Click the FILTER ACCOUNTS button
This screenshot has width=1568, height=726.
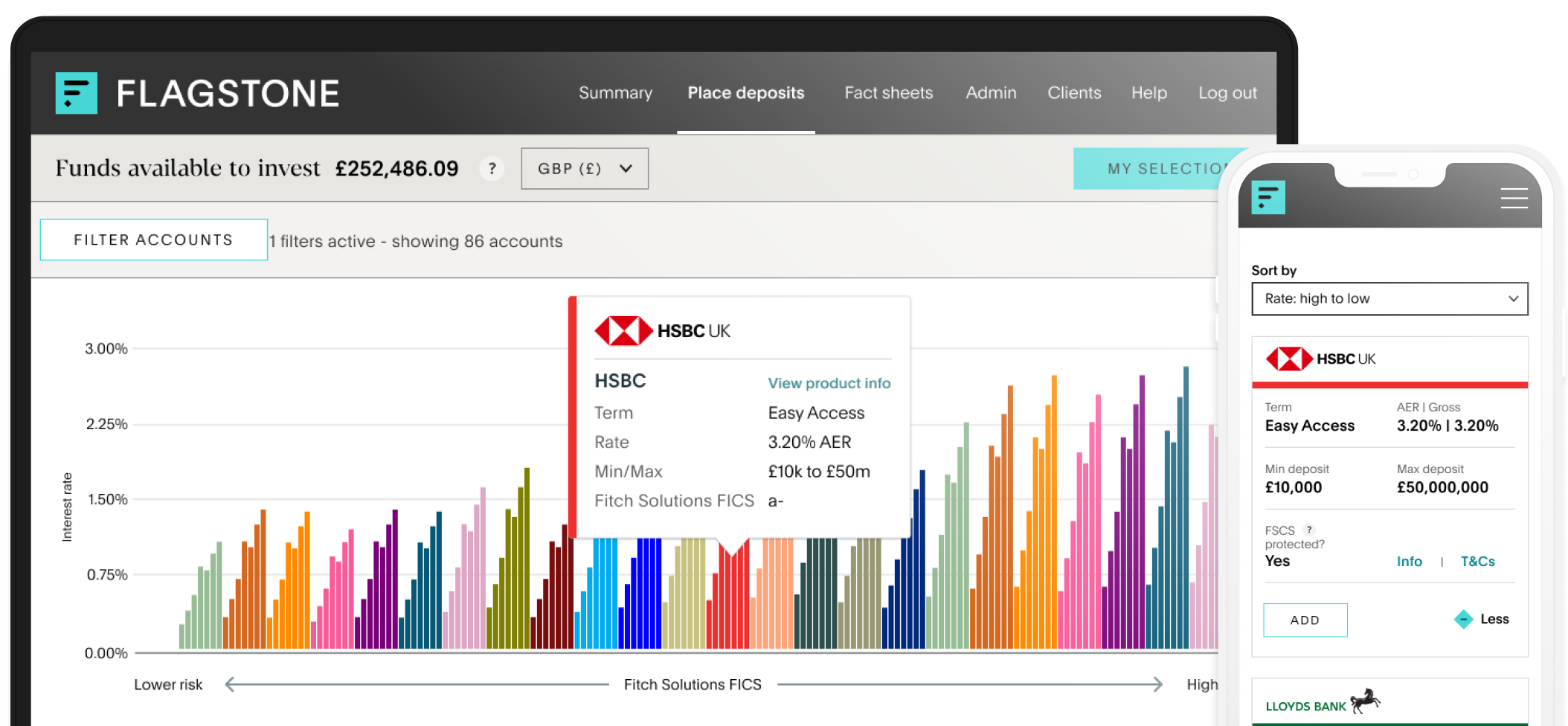click(x=154, y=240)
